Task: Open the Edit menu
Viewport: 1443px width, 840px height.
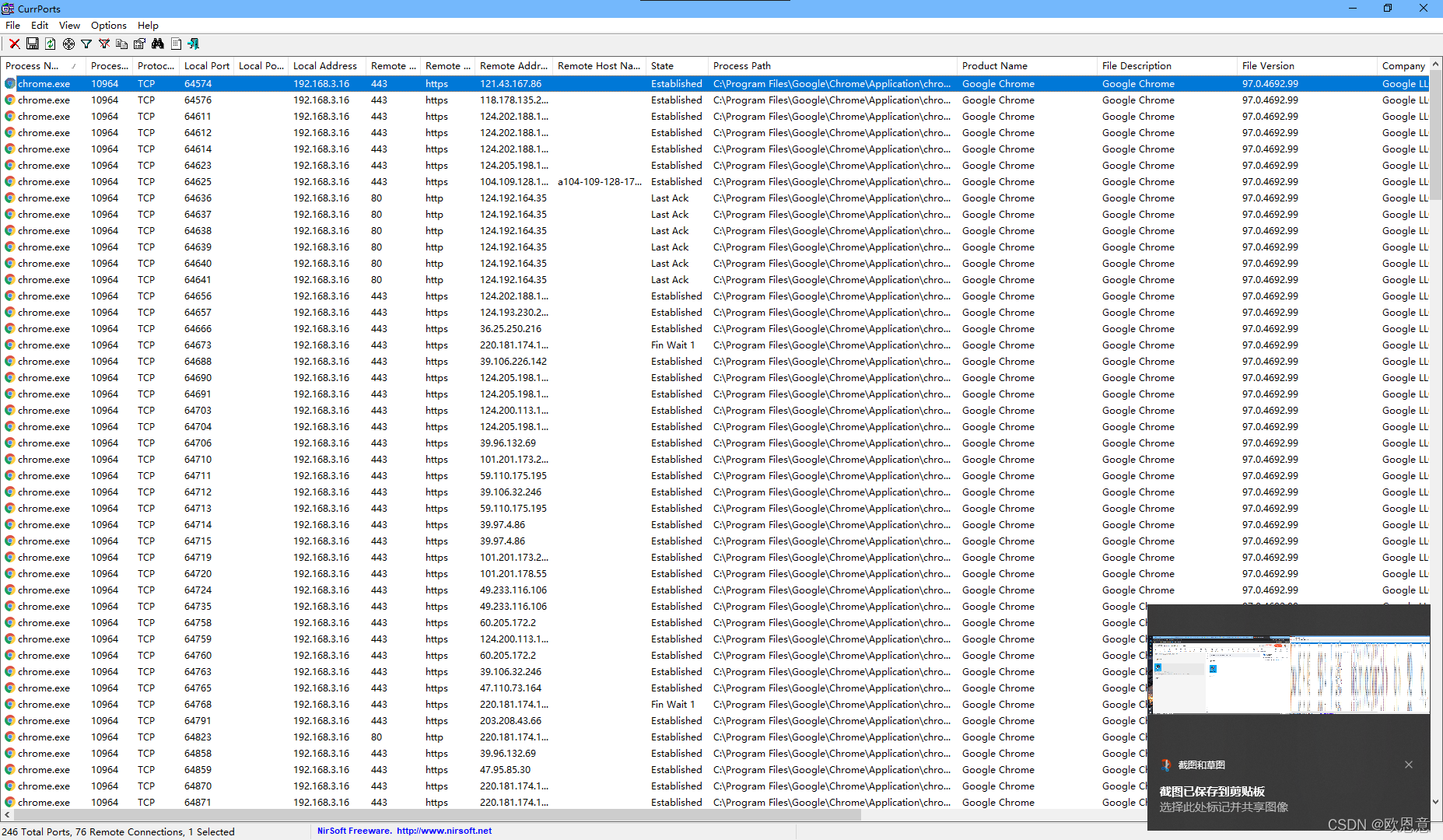Action: 40,26
